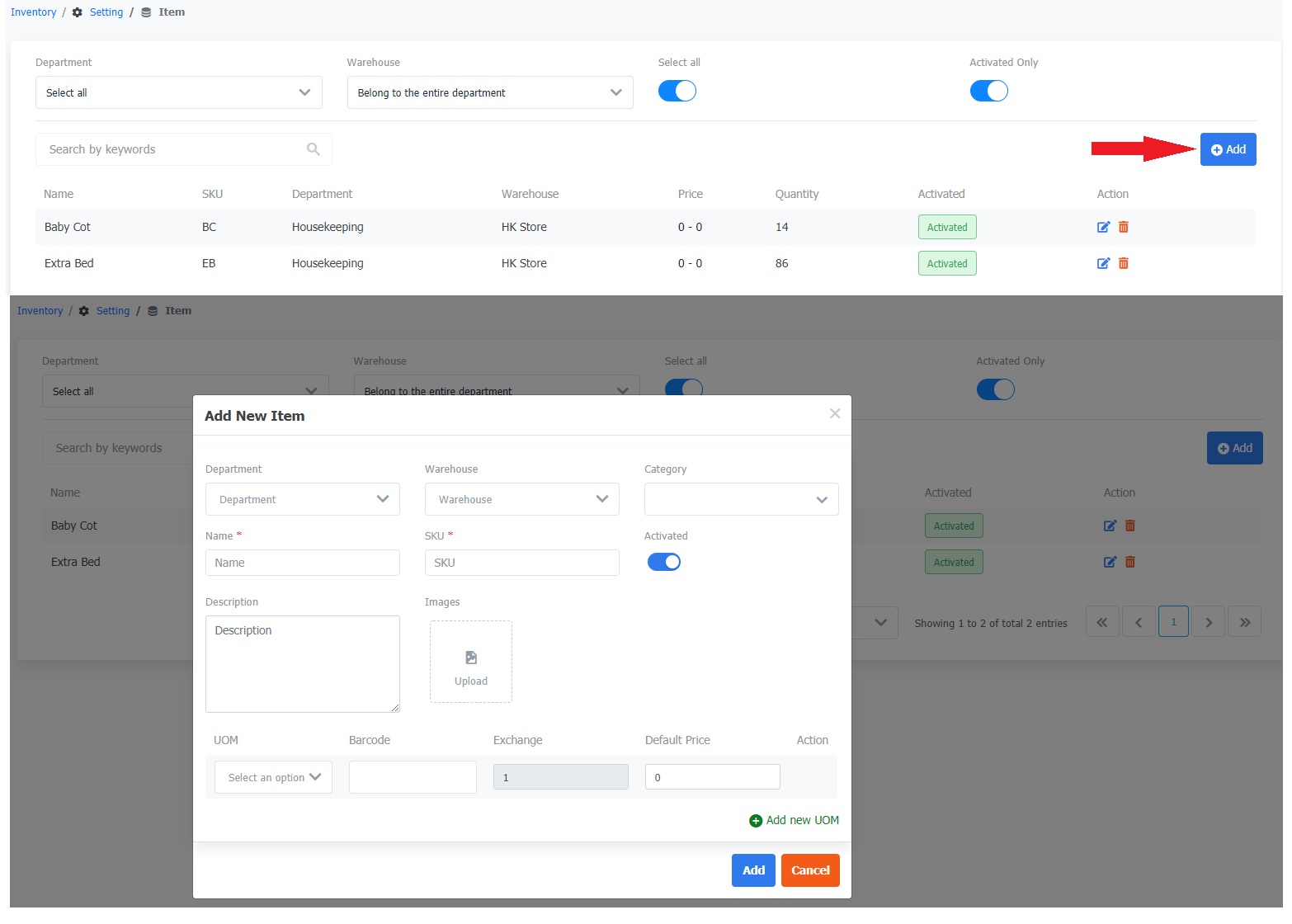The height and width of the screenshot is (924, 1292).
Task: Delete Extra Bed using its trash icon
Action: pyautogui.click(x=1124, y=263)
